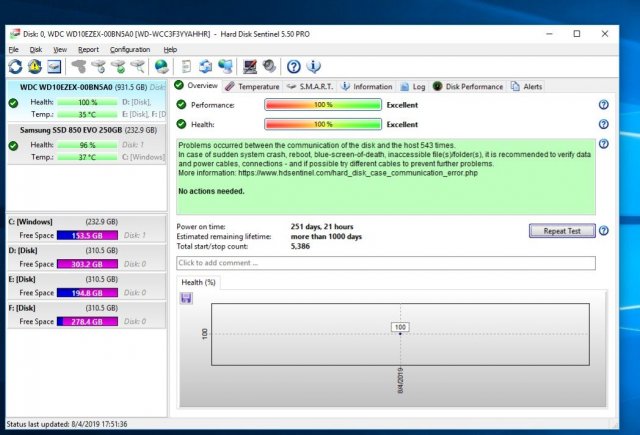Select the F: [Disk] partition entry
640x435 pixels.
pos(87,315)
